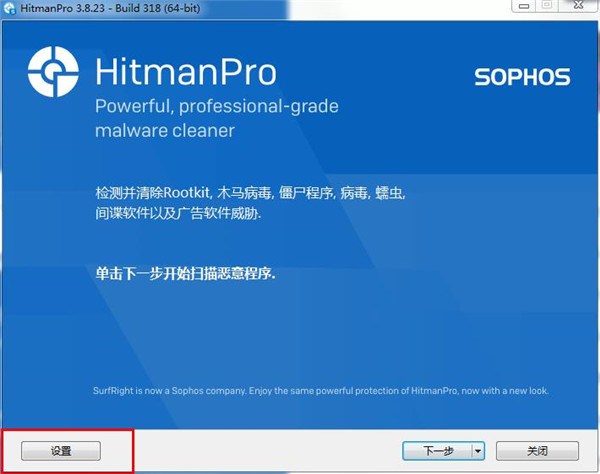Expand the 下一步 dropdown arrow
Screen dimensions: 600x474
(x=478, y=451)
